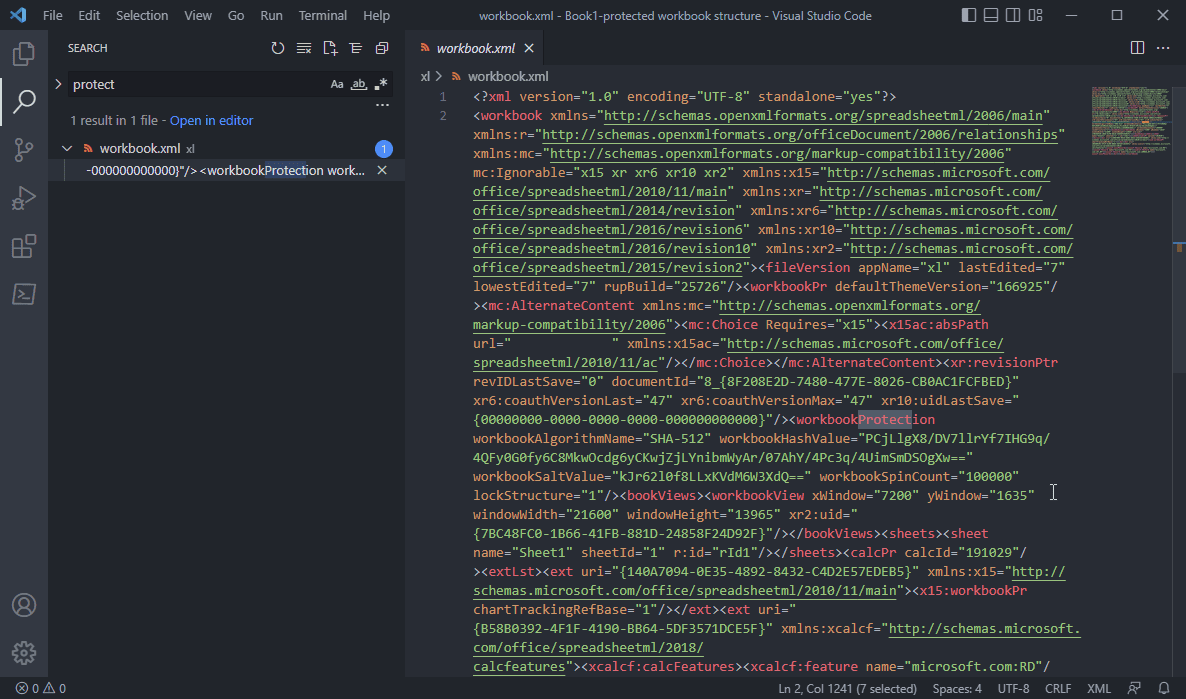Dismiss the workbookProtection search match

(382, 170)
